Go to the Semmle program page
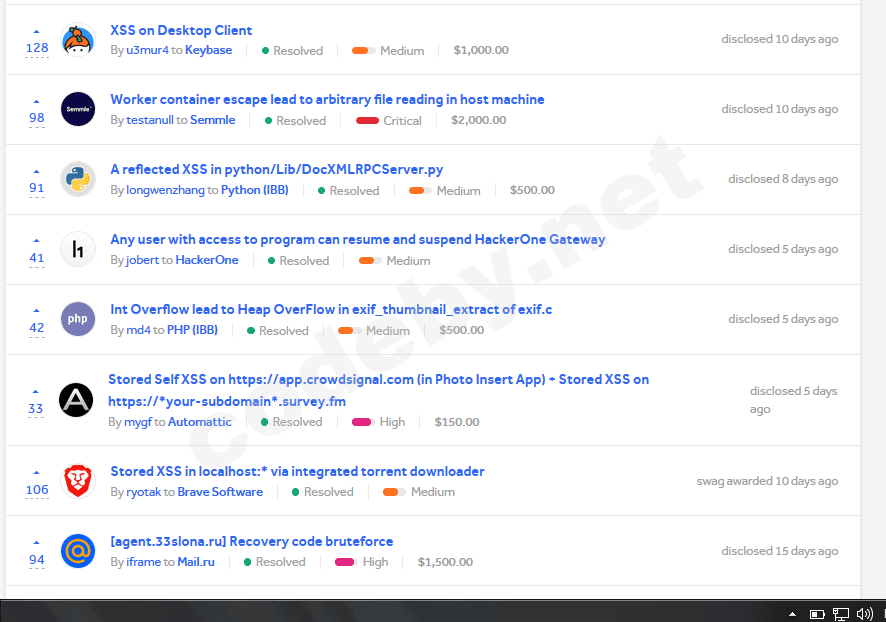This screenshot has width=886, height=622. [212, 120]
